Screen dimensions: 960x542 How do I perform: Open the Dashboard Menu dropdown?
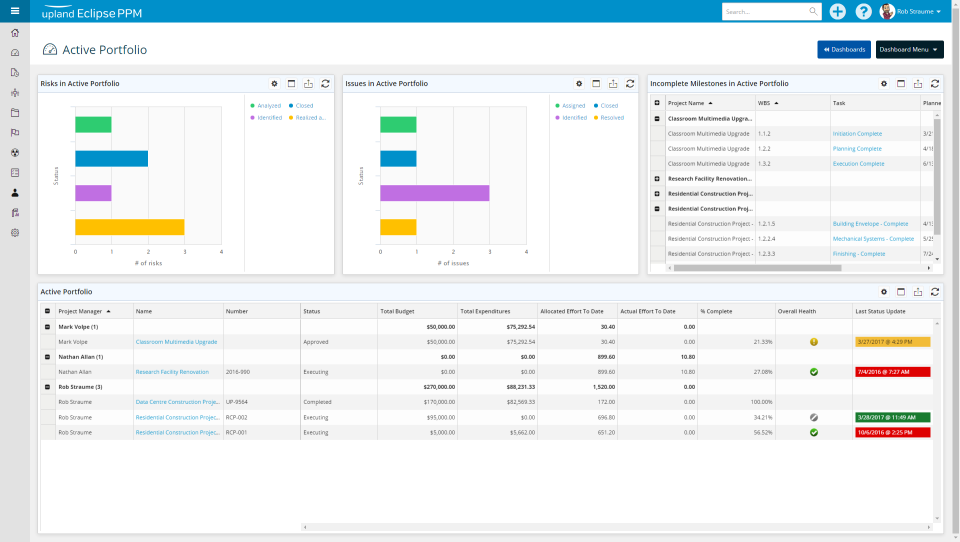(x=909, y=49)
